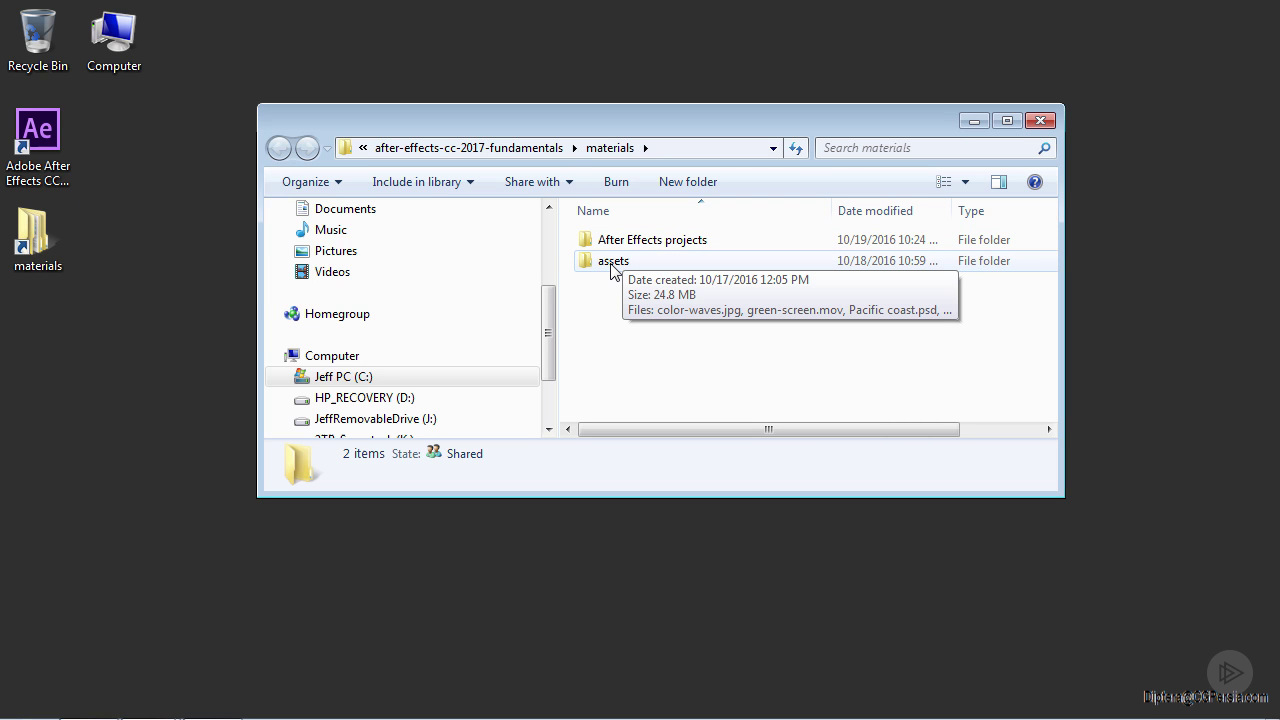The width and height of the screenshot is (1280, 720).
Task: Toggle the preview pane button
Action: coord(998,182)
